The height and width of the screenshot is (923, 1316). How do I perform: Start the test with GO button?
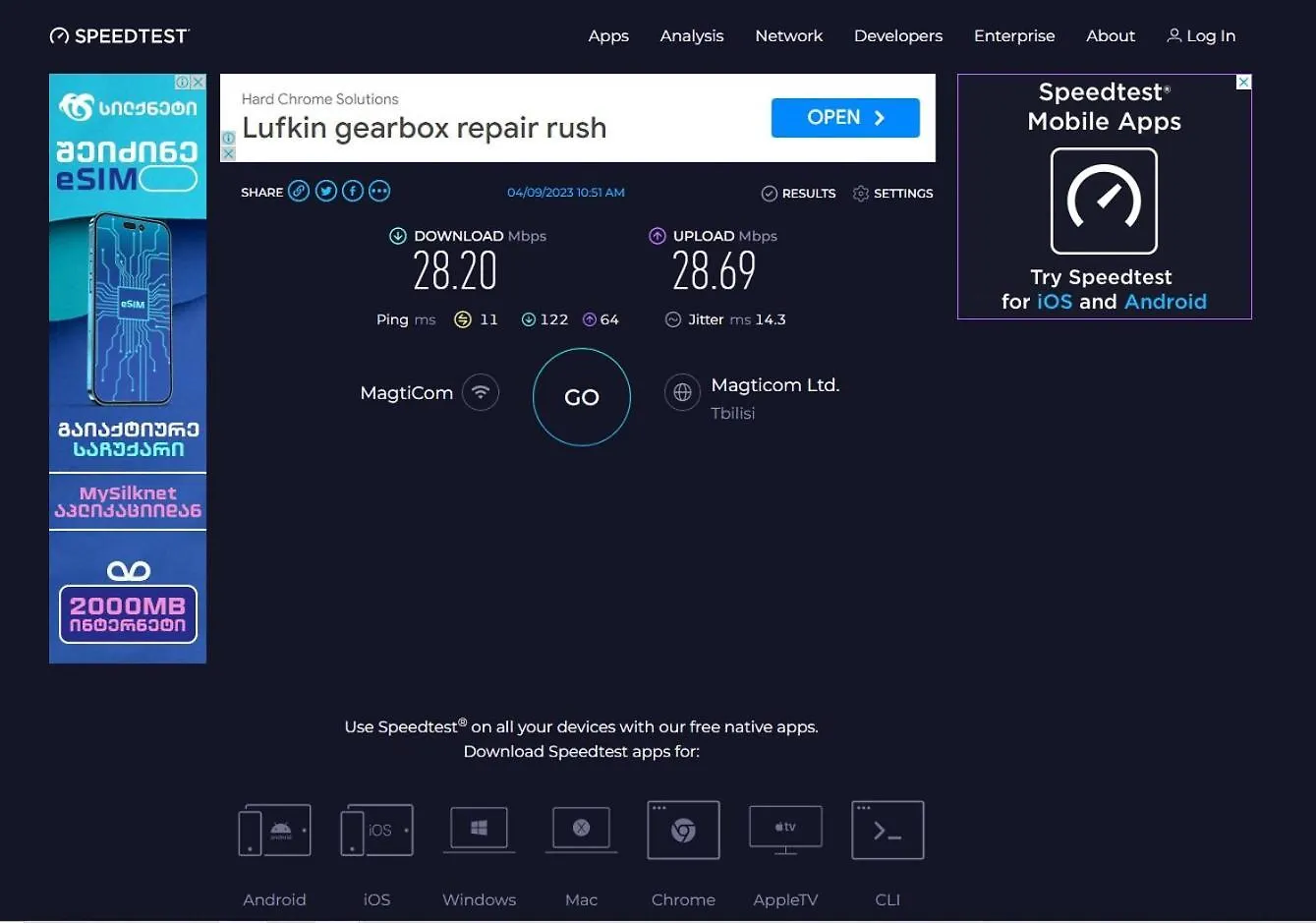point(582,397)
